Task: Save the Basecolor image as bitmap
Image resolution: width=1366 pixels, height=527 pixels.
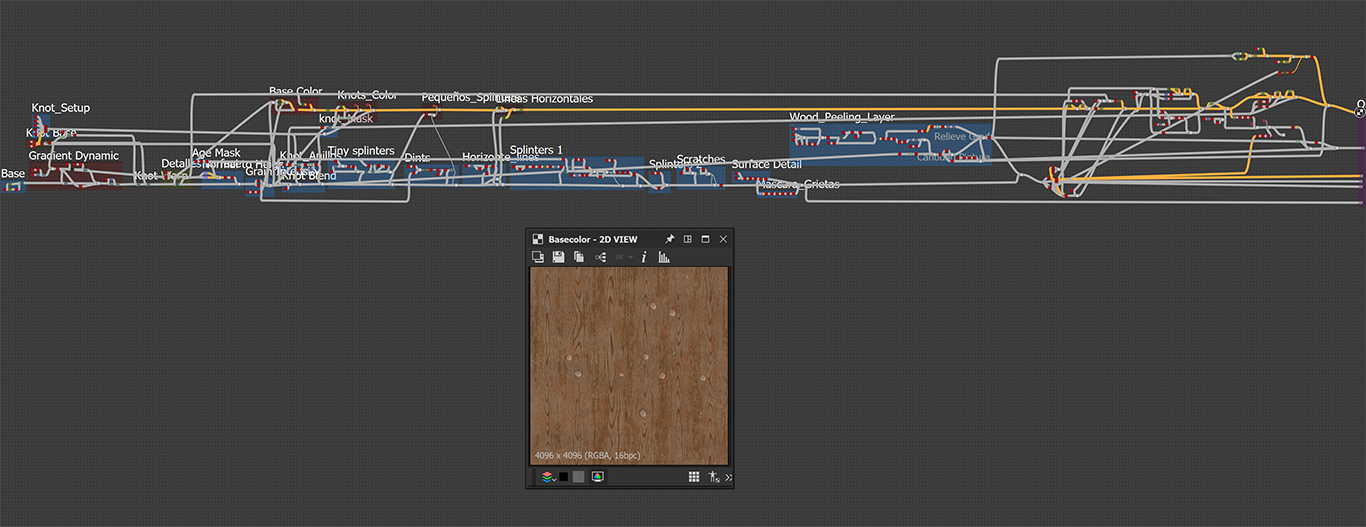Action: pyautogui.click(x=558, y=257)
